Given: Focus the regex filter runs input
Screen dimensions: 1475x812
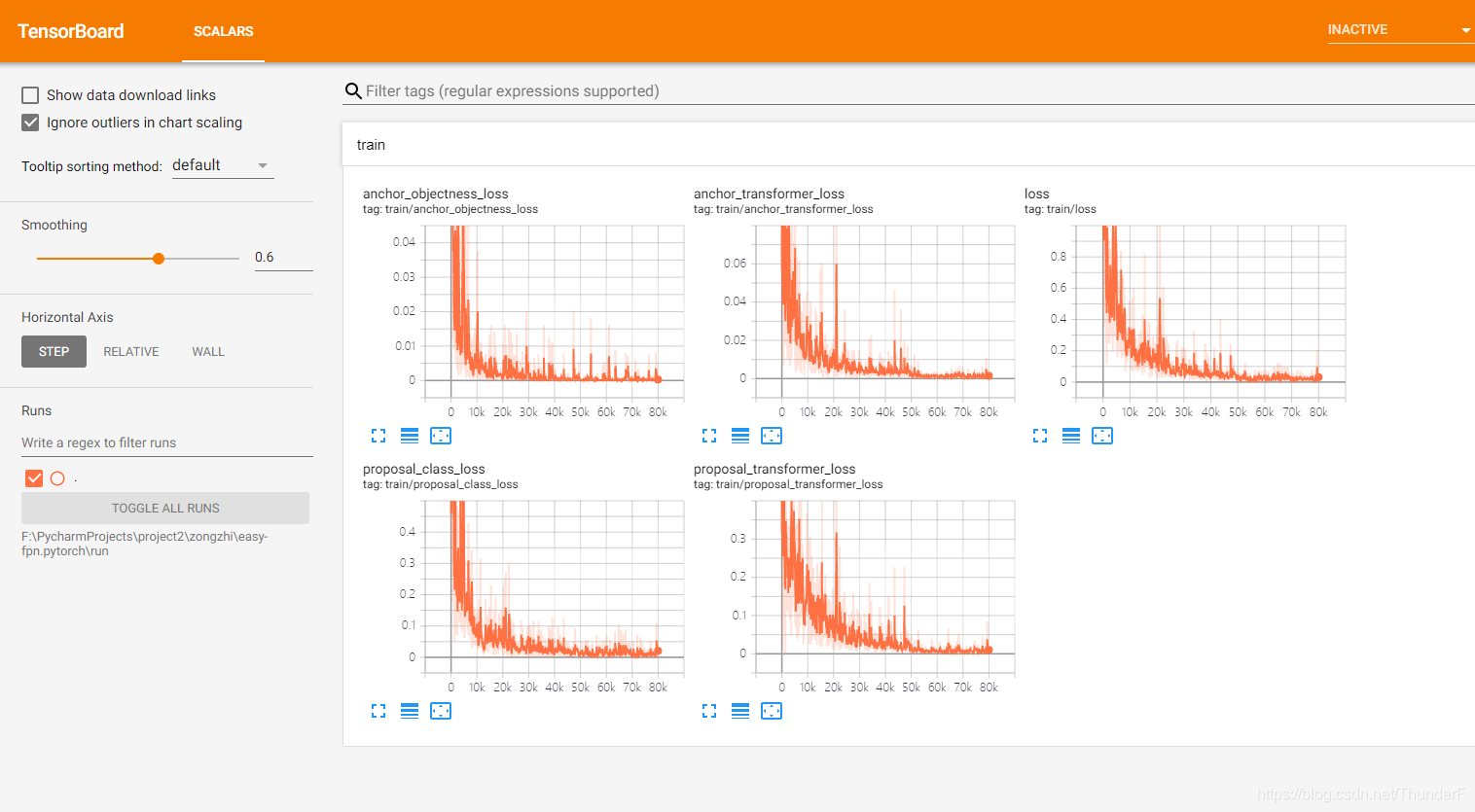Looking at the screenshot, I should tap(167, 443).
